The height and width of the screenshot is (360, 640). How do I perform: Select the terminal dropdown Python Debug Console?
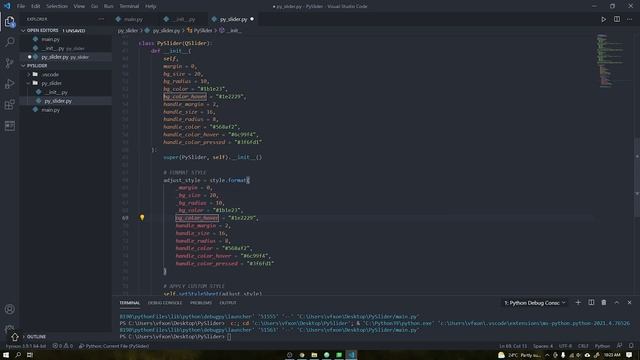click(x=535, y=303)
